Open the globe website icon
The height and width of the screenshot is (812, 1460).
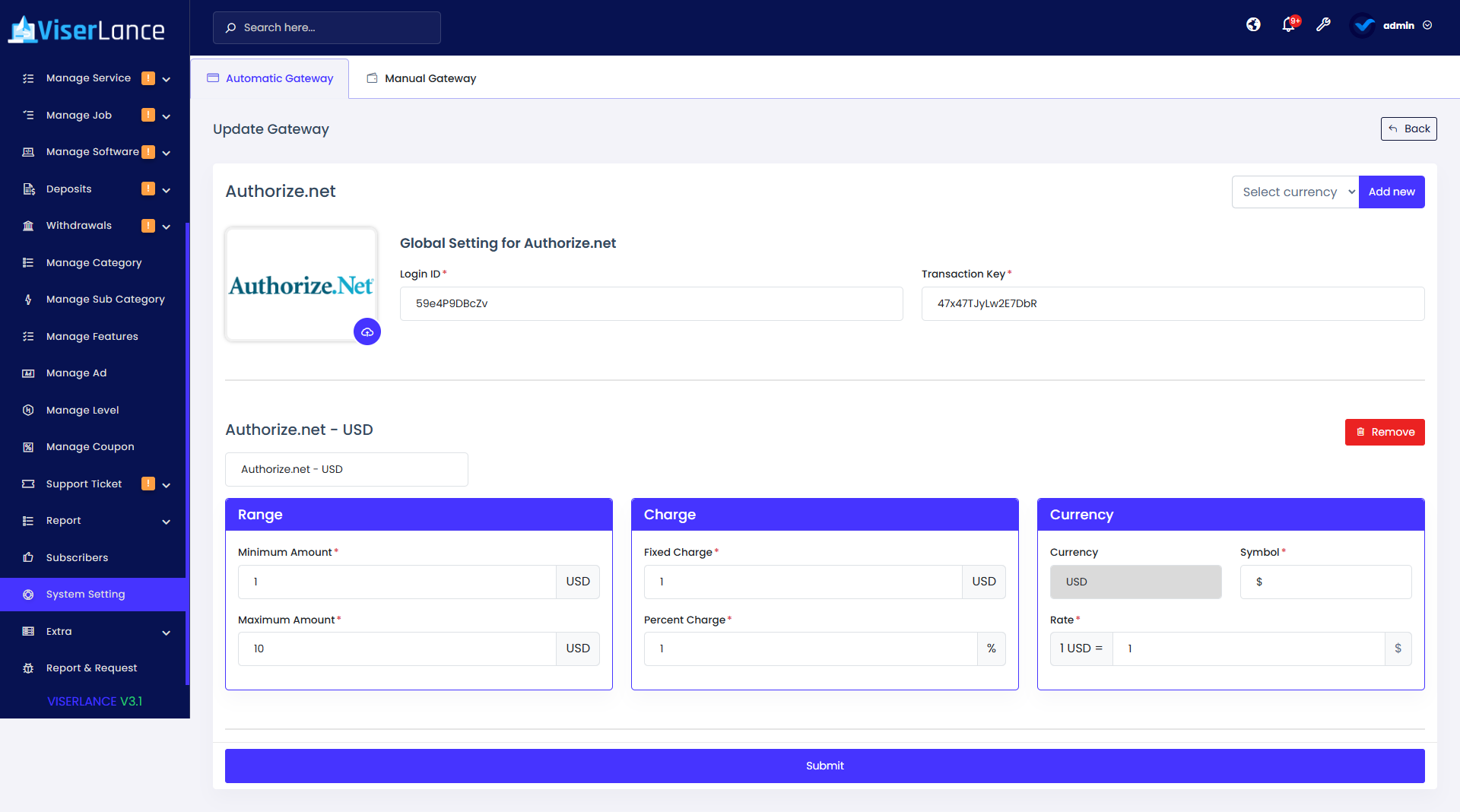pos(1253,25)
